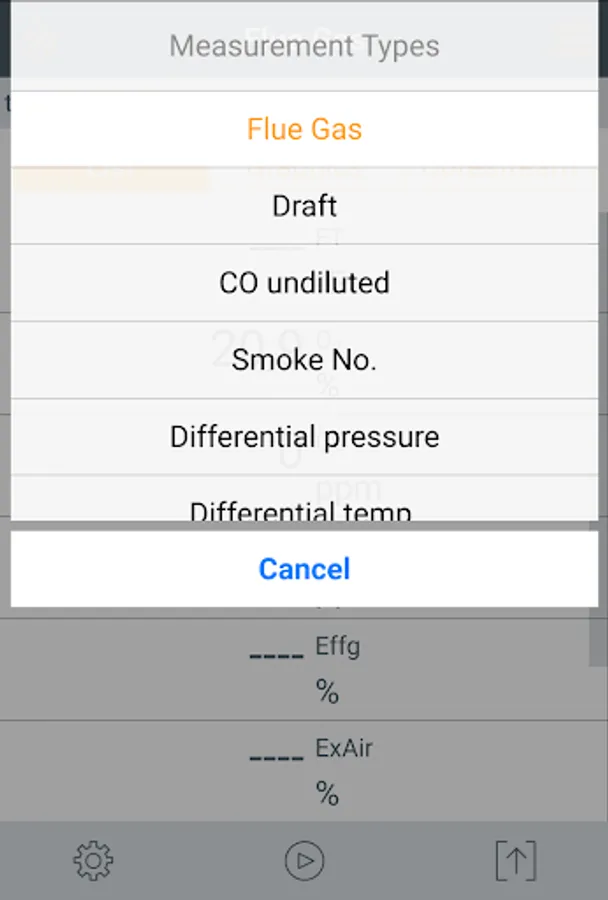Pick Smoke No. measurement type
Screen dimensions: 608x900
click(304, 360)
